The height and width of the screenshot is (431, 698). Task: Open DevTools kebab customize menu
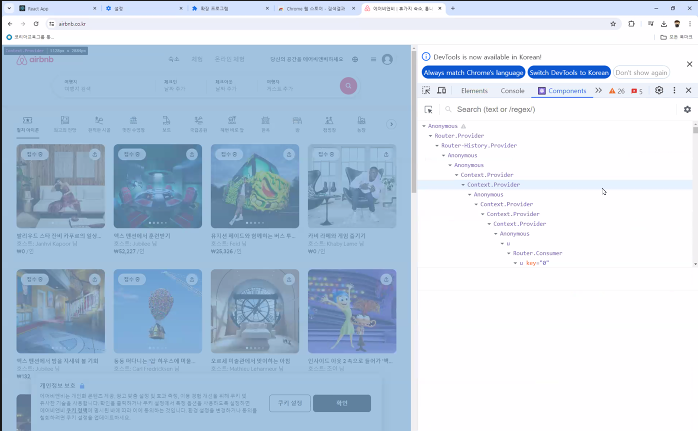tap(674, 90)
